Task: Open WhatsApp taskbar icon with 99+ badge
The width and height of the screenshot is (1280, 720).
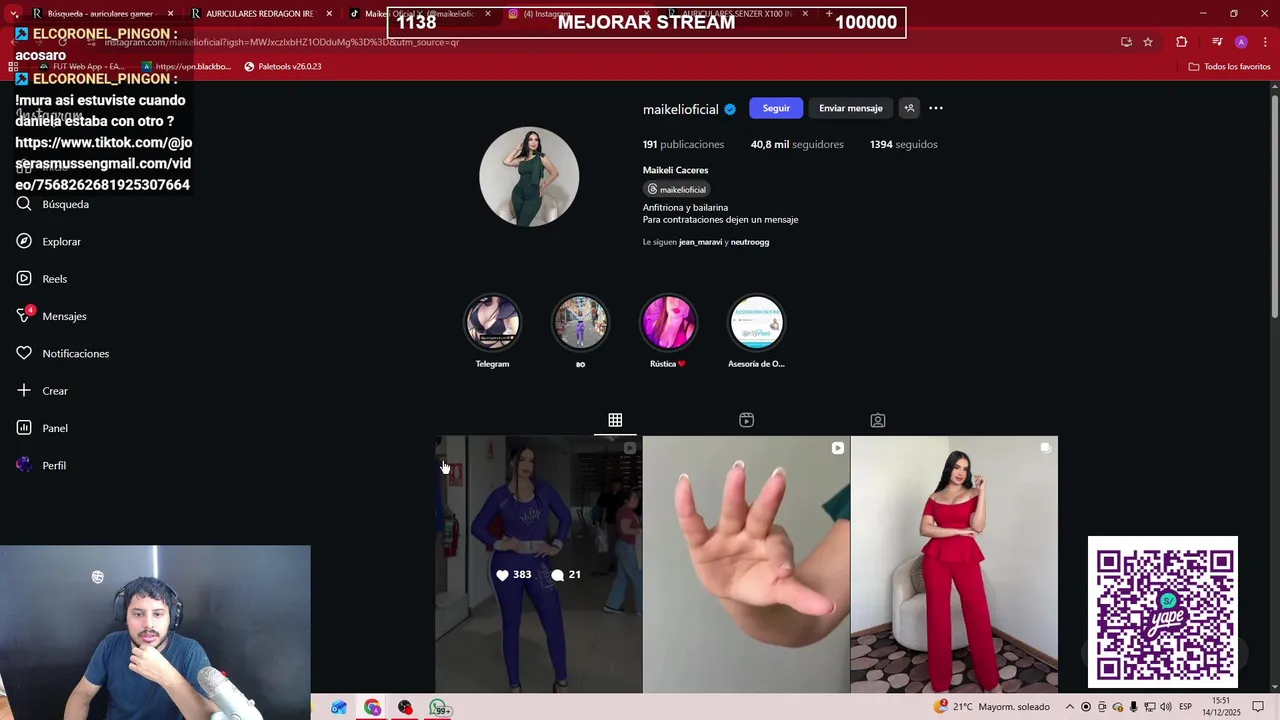Action: click(x=439, y=707)
